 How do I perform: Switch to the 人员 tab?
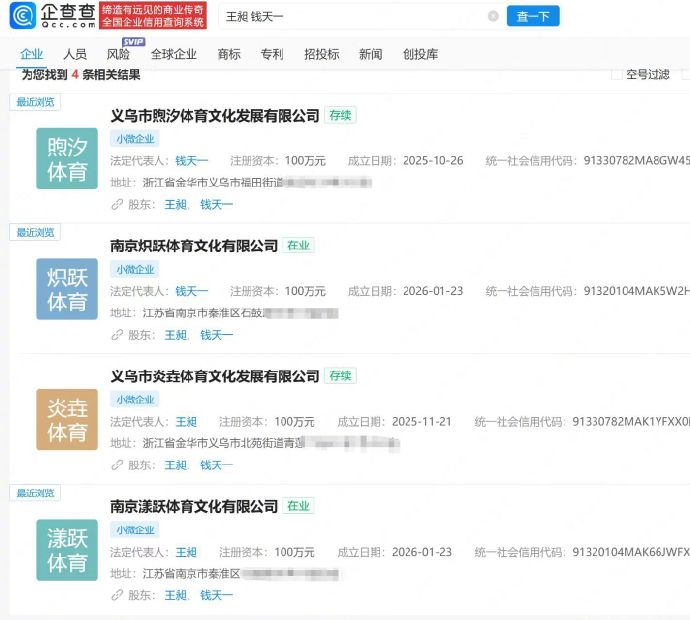[x=75, y=54]
